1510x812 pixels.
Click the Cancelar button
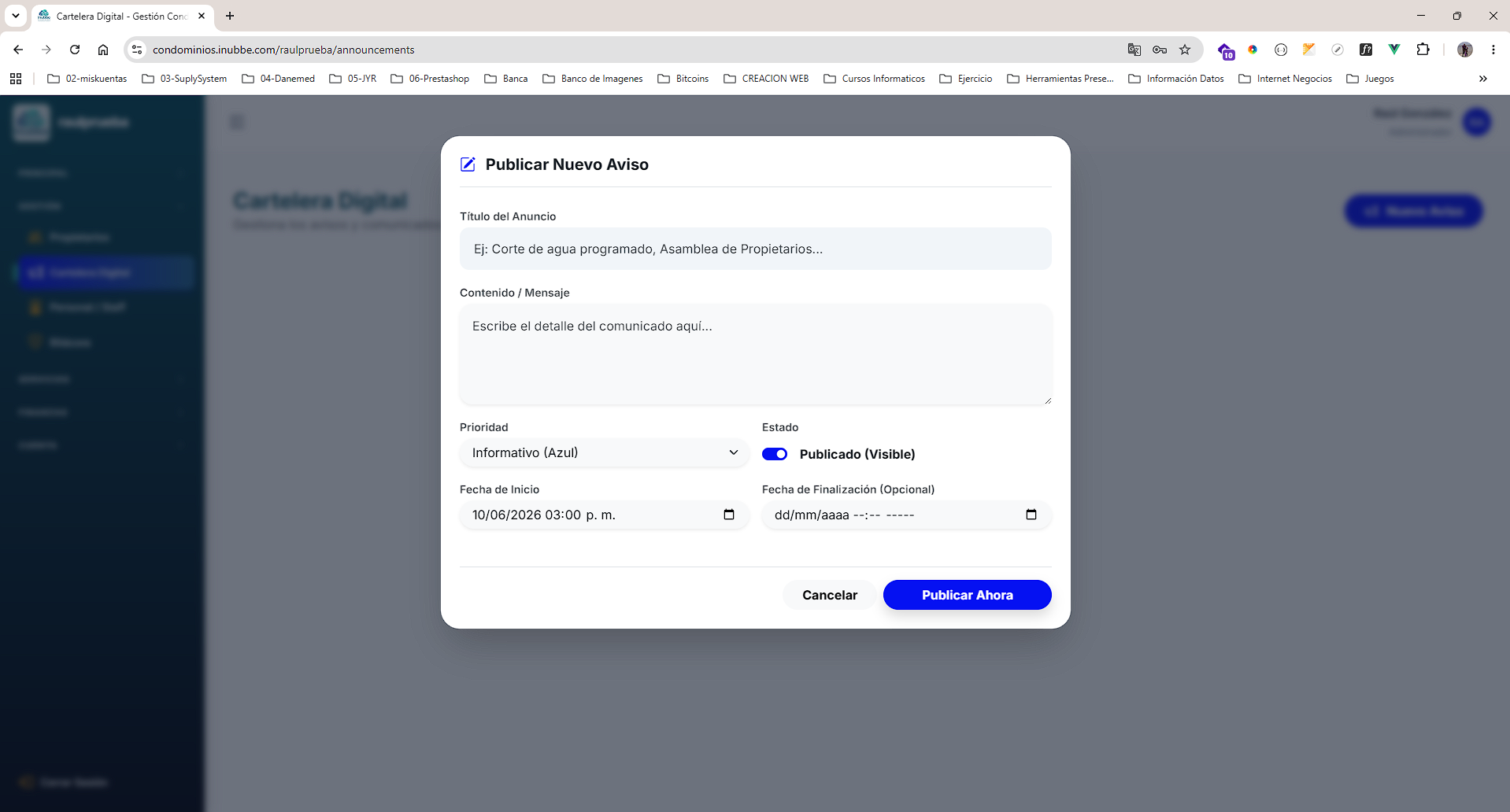click(830, 595)
